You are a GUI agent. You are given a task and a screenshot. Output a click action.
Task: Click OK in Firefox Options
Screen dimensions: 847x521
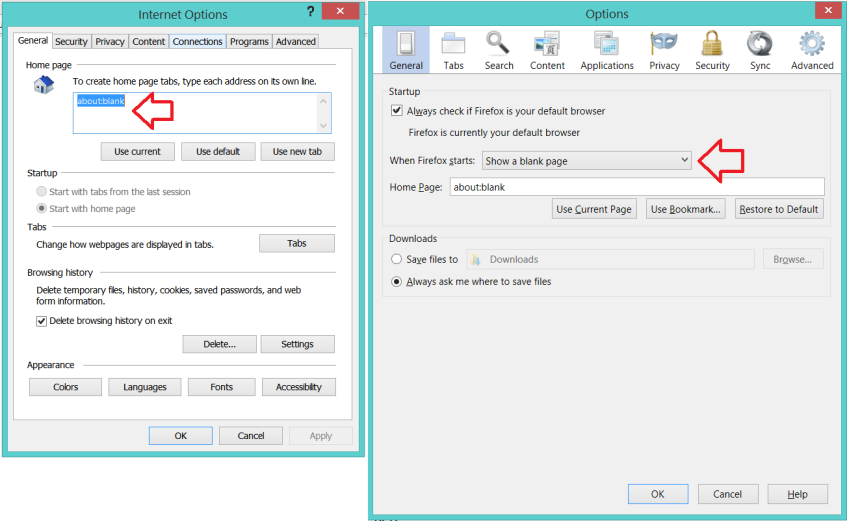pos(658,494)
